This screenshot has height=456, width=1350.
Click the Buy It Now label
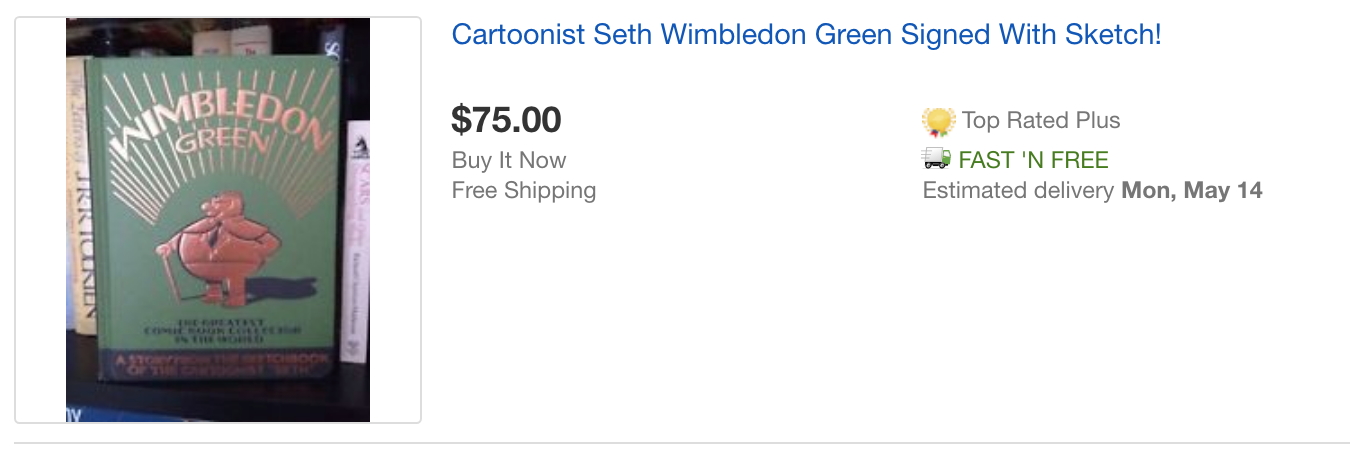pyautogui.click(x=509, y=160)
